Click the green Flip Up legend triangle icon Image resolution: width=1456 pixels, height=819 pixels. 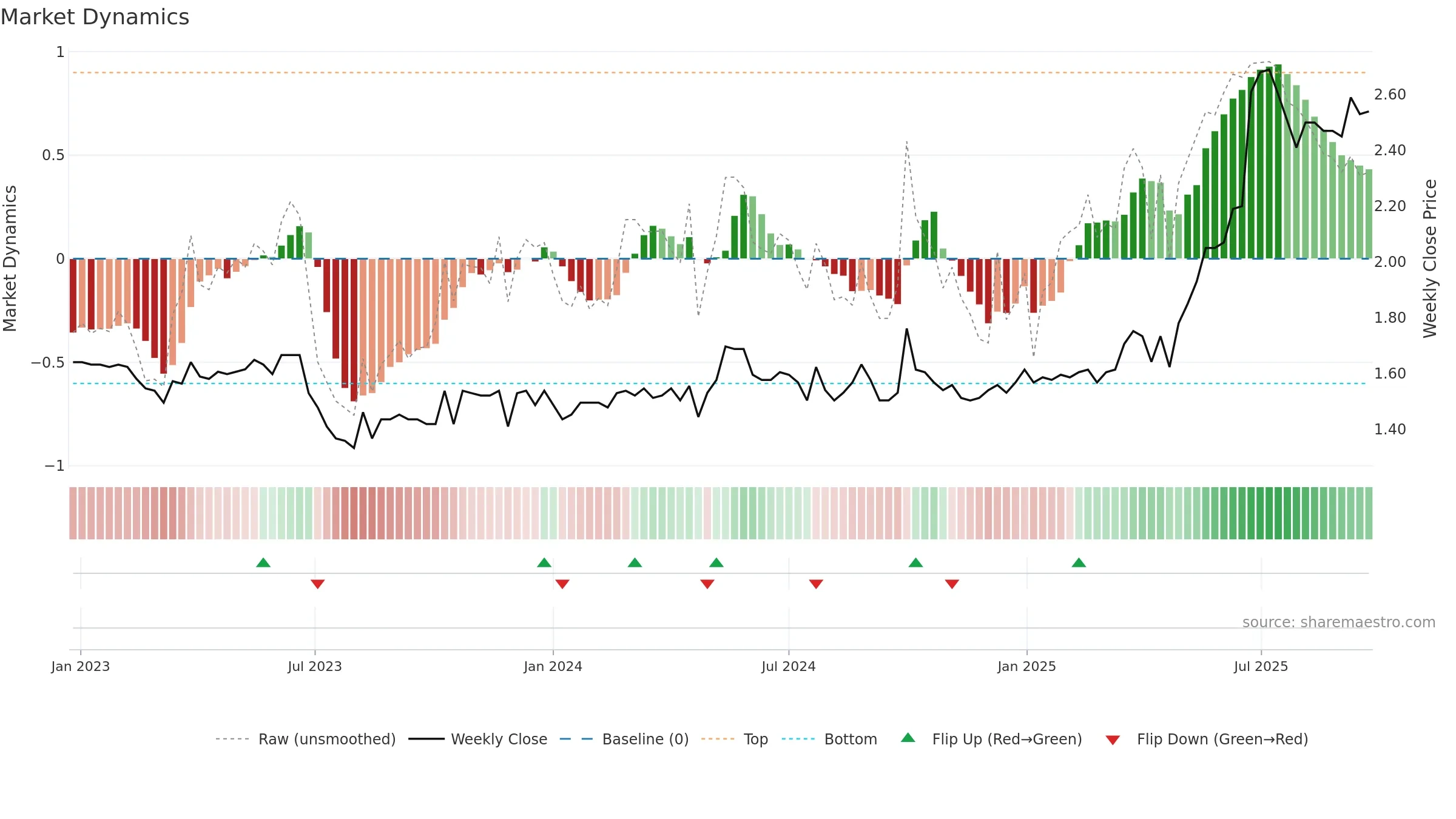click(908, 738)
